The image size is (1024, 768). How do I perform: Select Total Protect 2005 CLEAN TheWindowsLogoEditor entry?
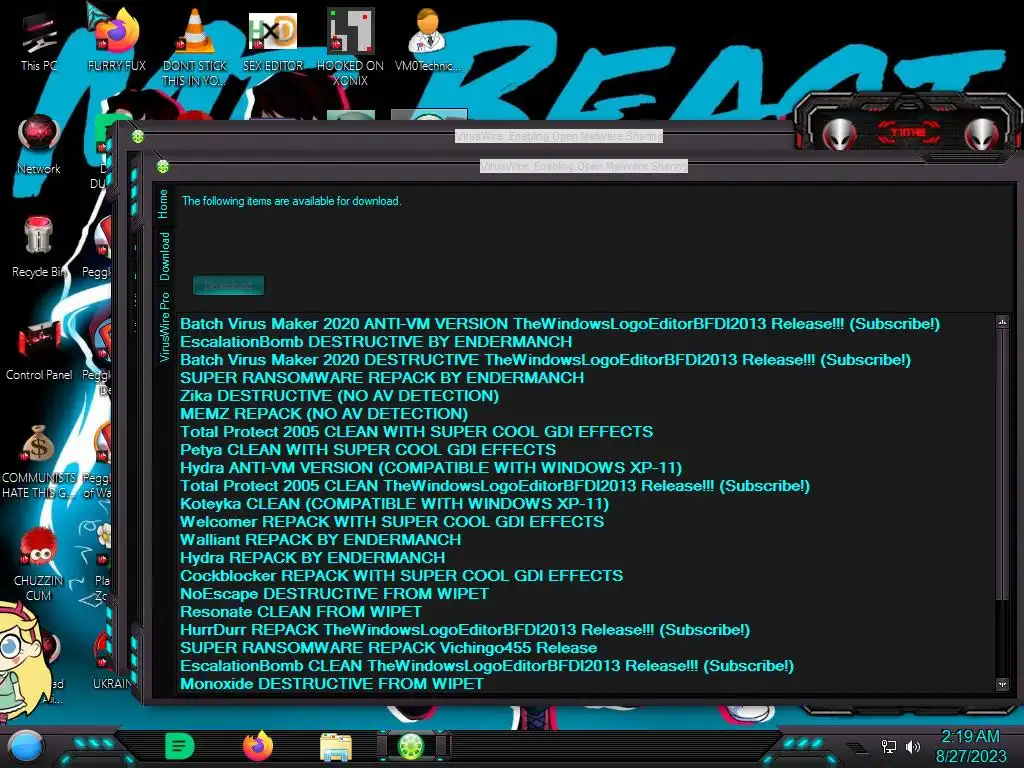point(495,486)
